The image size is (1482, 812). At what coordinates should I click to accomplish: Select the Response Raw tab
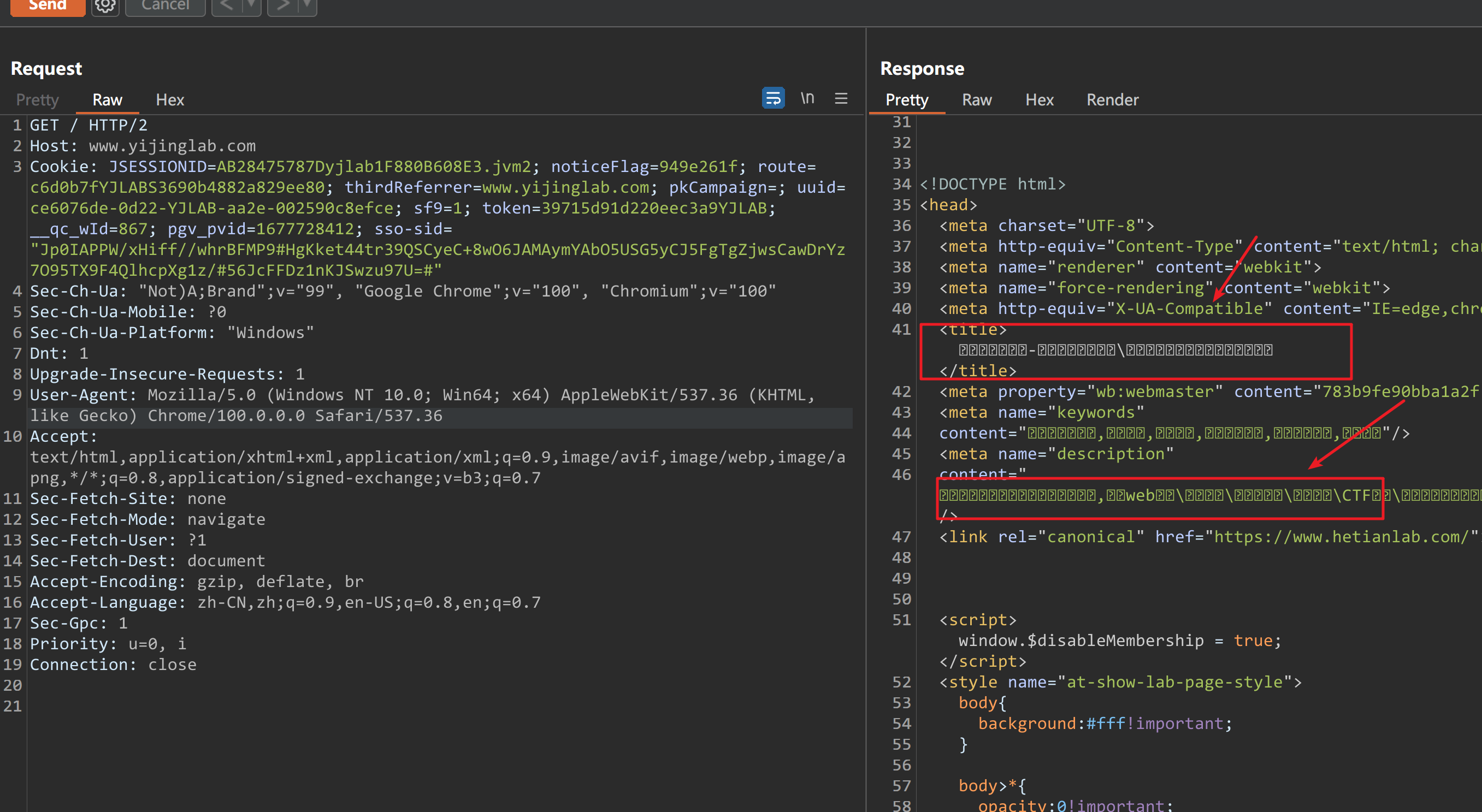point(976,99)
